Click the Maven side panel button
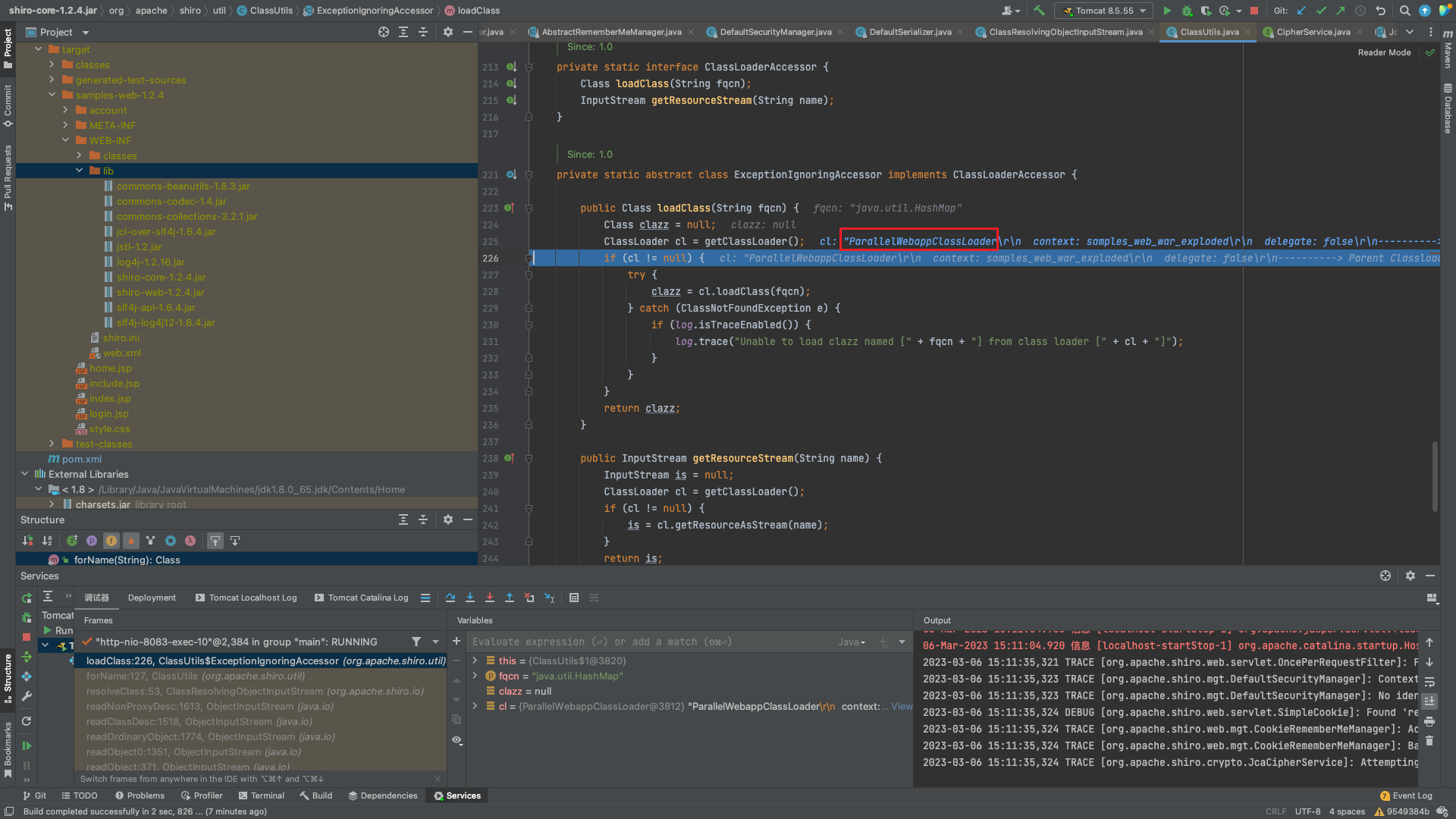 point(1448,48)
